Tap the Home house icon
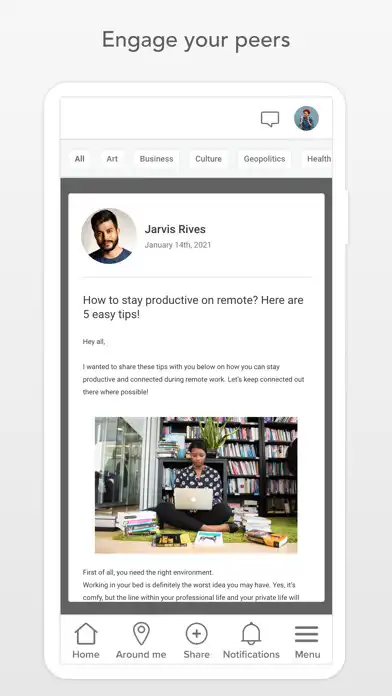392x696 pixels. [x=86, y=634]
